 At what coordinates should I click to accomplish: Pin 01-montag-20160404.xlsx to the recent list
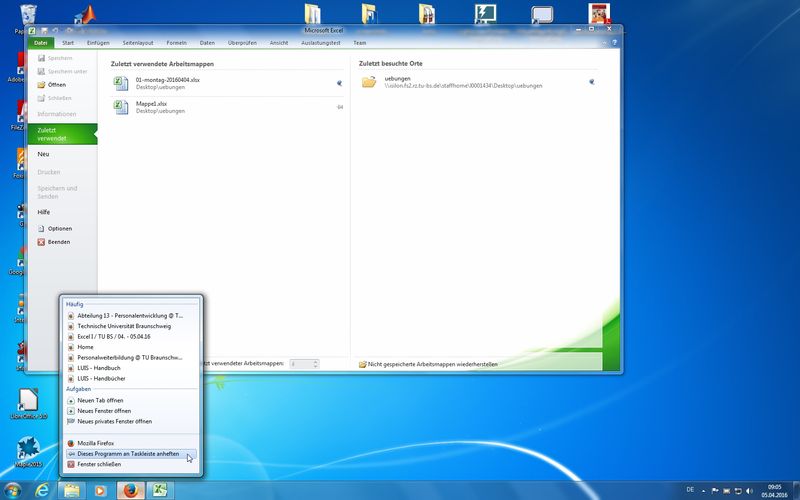pos(339,83)
